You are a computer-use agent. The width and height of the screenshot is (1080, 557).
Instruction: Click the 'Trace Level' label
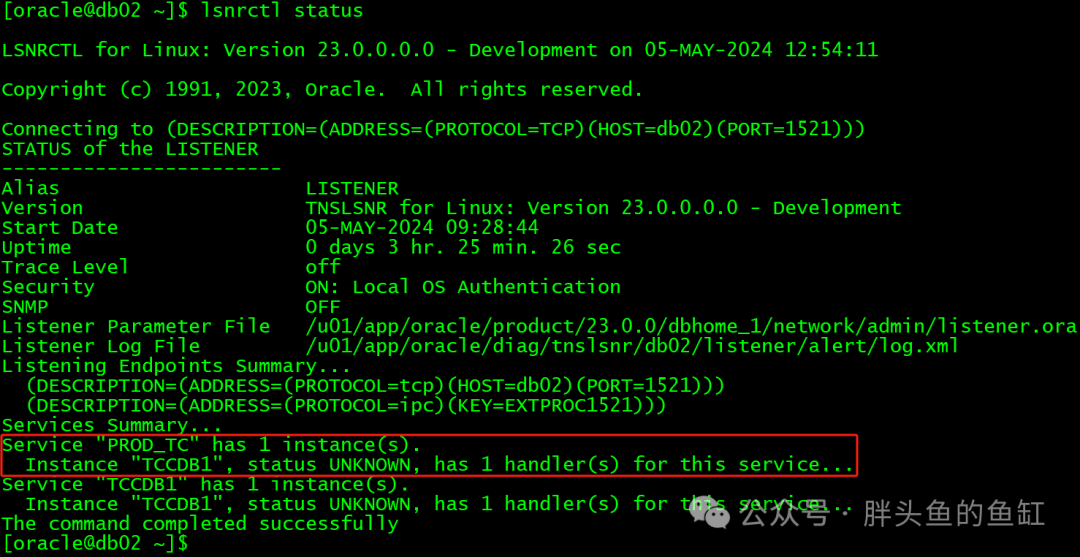click(x=65, y=267)
